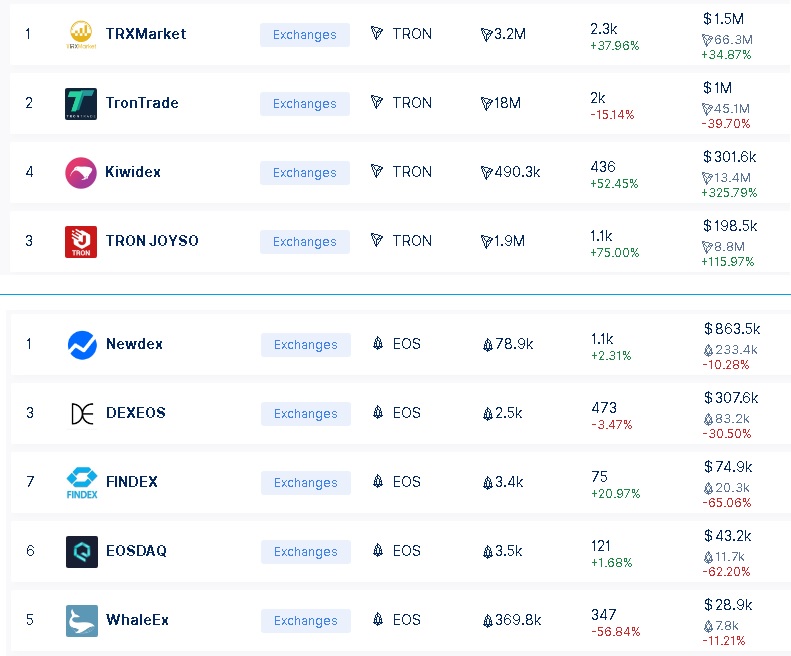
Task: Click the red TRON JOYSO logo
Action: tap(81, 242)
